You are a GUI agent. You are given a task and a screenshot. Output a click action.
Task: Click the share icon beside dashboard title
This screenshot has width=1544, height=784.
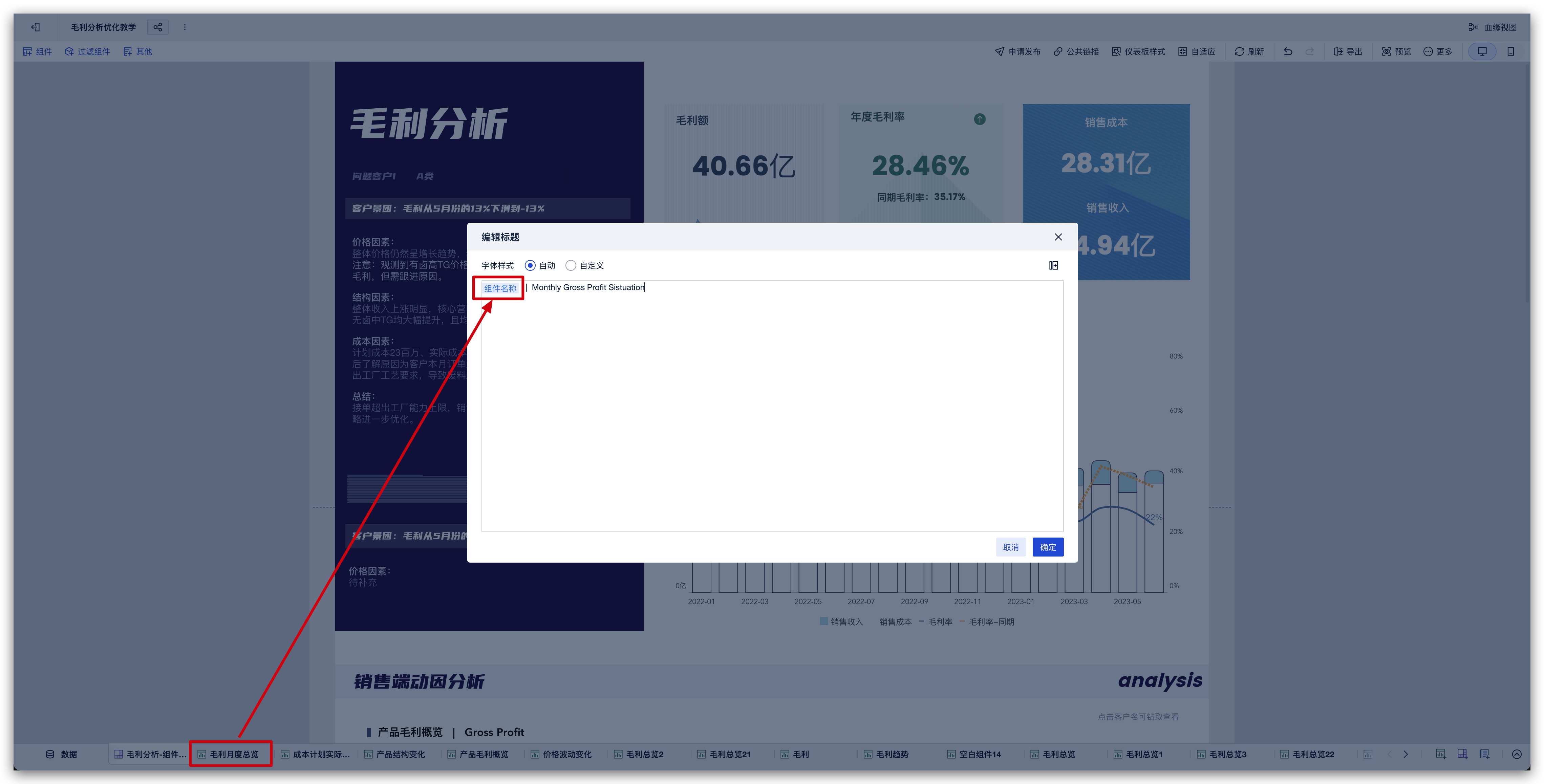158,27
